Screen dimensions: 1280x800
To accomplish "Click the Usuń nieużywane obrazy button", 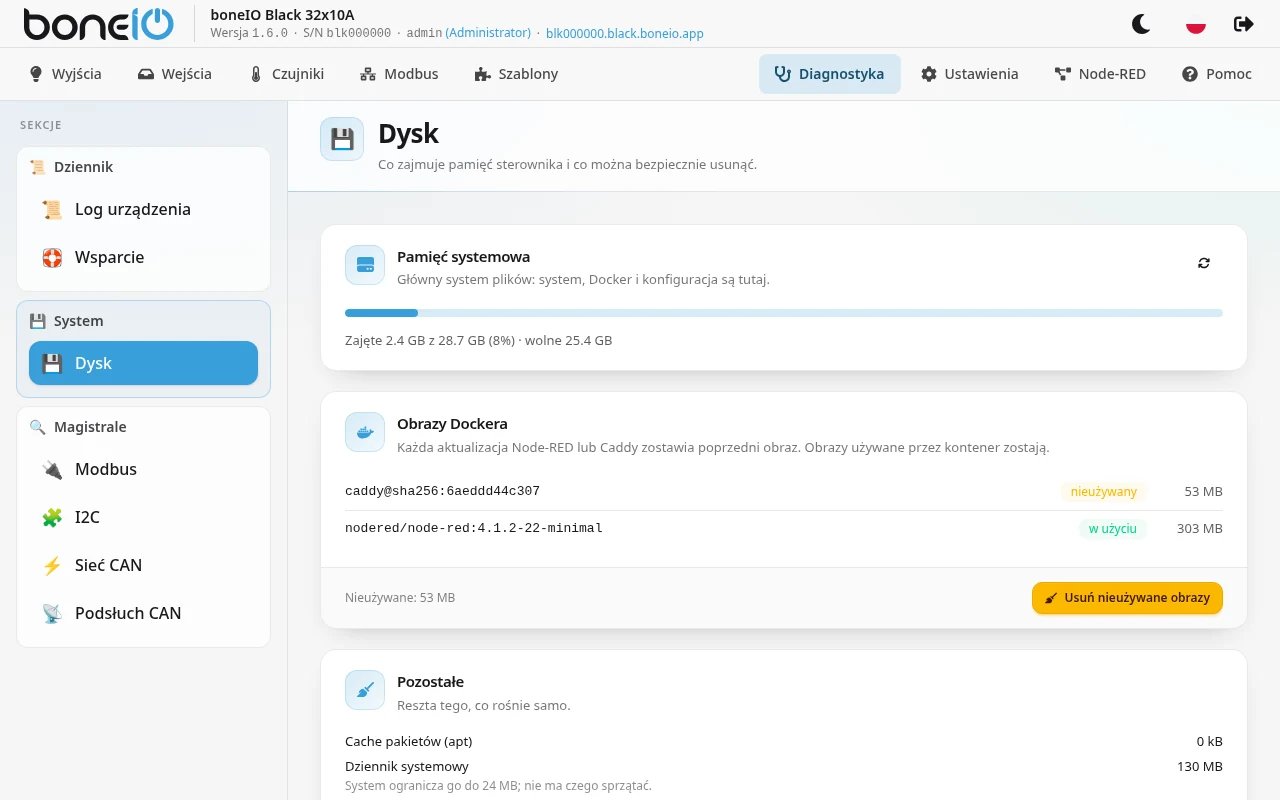I will click(1127, 598).
